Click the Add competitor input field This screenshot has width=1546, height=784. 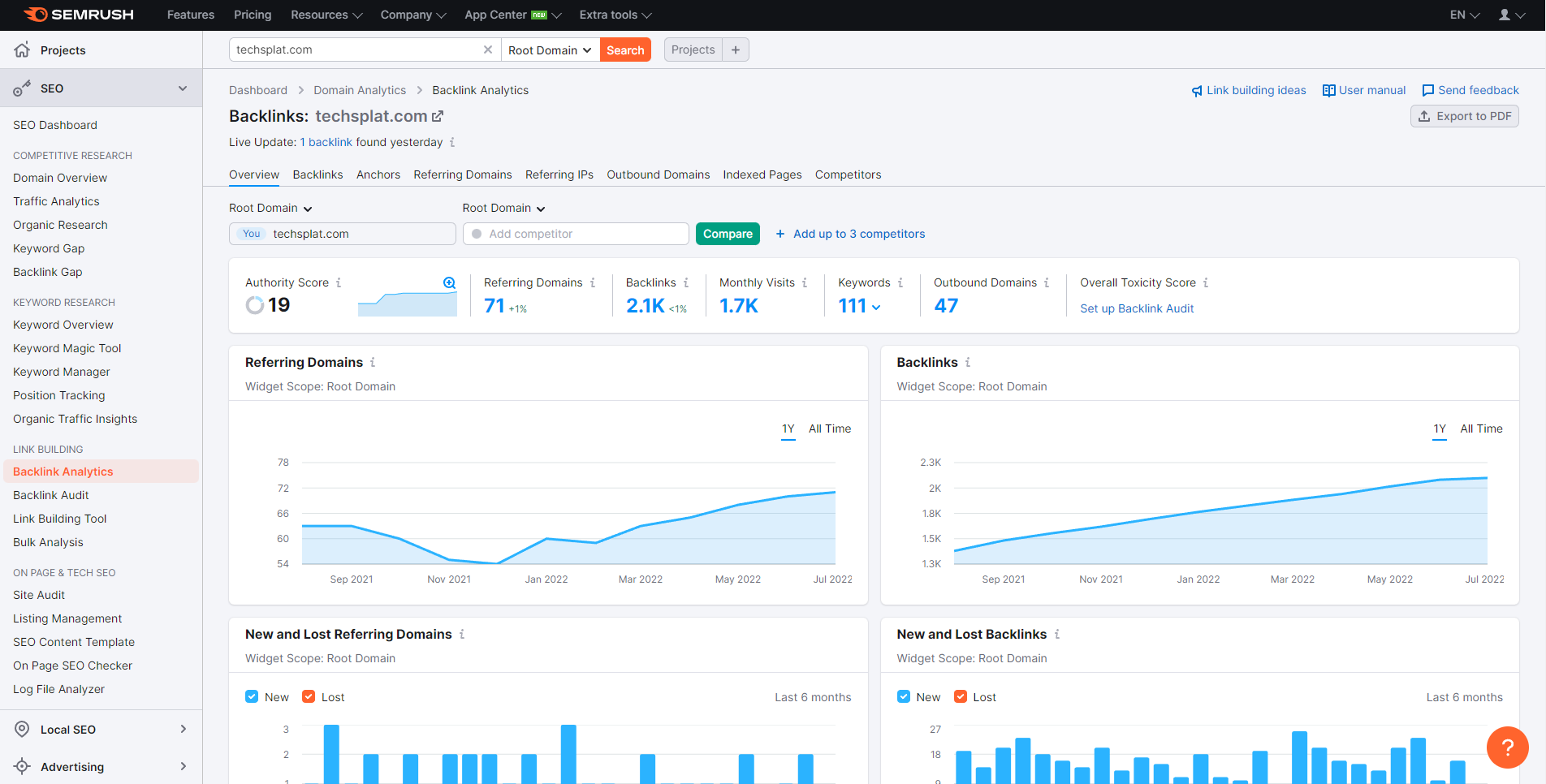point(576,234)
